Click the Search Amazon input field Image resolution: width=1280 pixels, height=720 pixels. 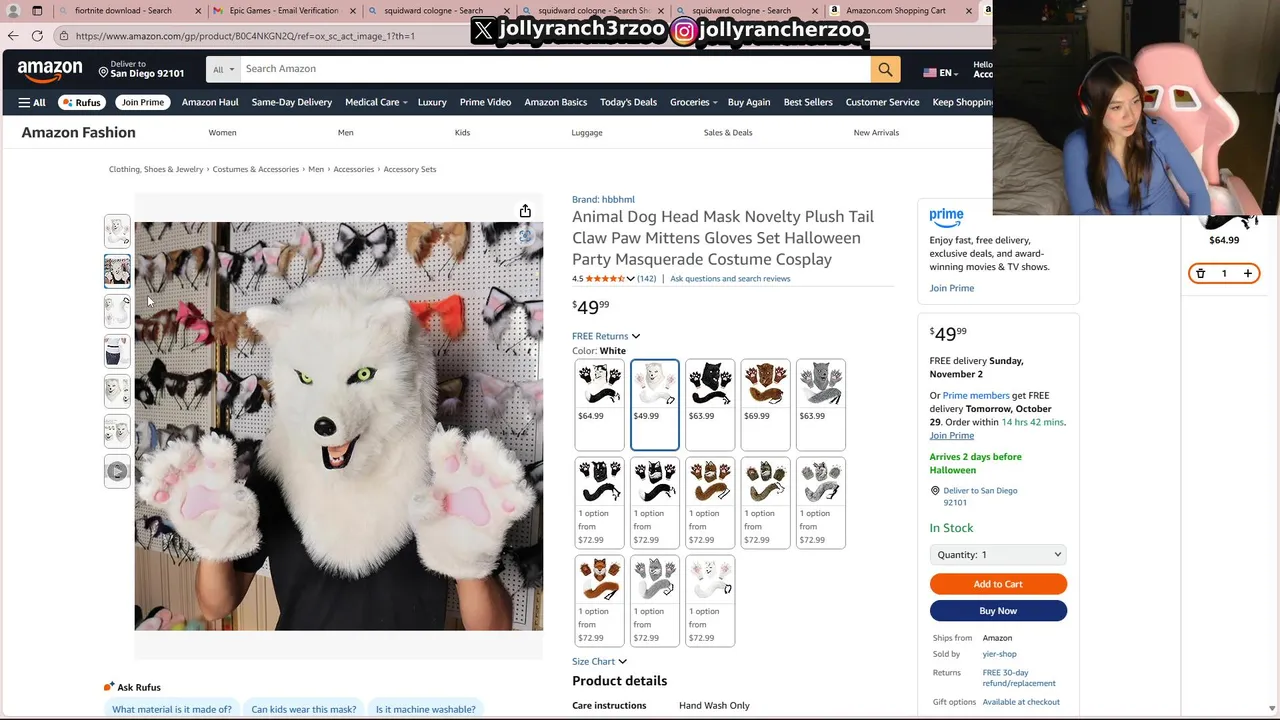click(x=555, y=69)
